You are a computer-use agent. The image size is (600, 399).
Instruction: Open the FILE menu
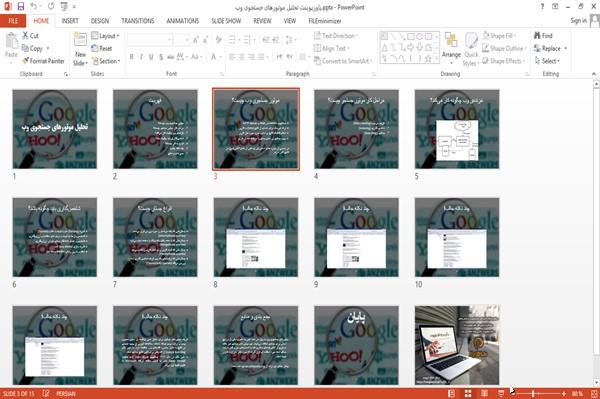pyautogui.click(x=13, y=21)
